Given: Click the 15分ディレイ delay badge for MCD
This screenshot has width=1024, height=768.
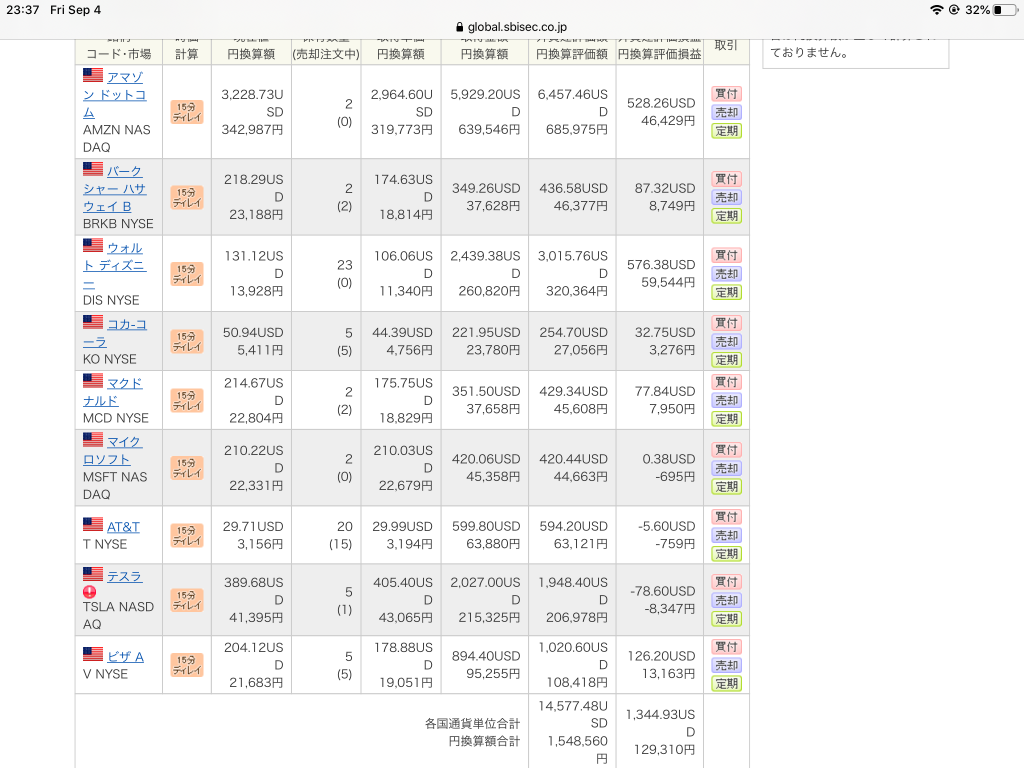Looking at the screenshot, I should [187, 401].
